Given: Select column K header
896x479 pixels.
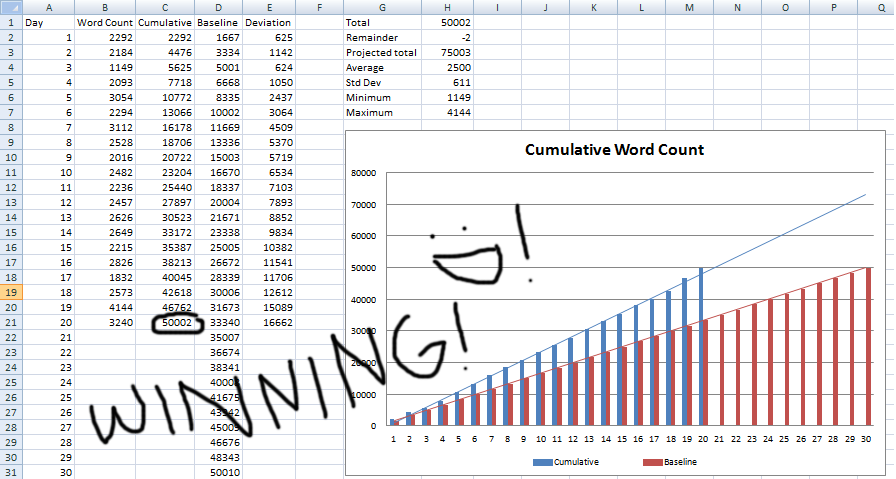Looking at the screenshot, I should (x=593, y=7).
